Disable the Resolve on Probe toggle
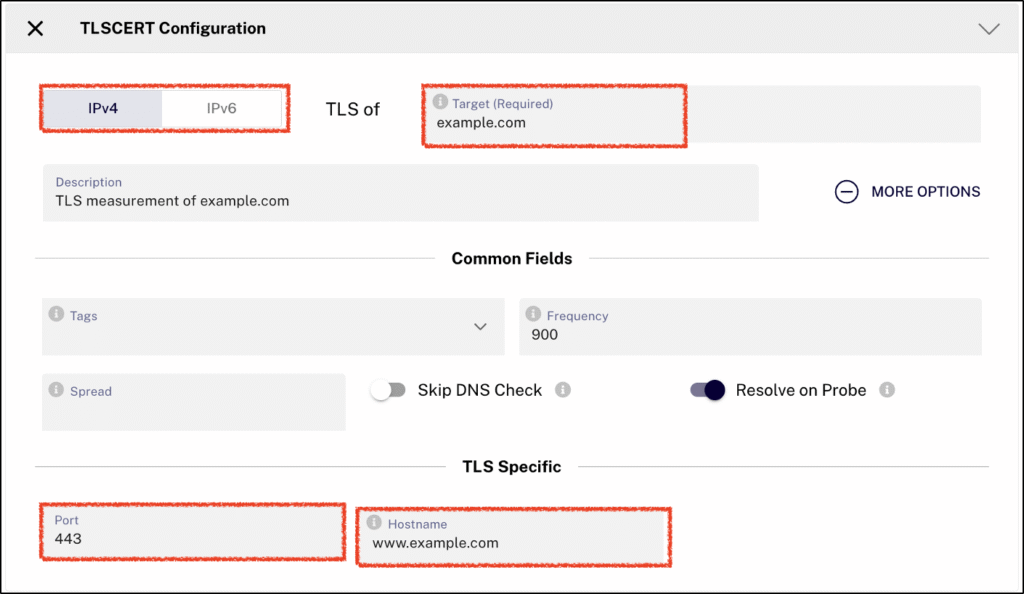Image resolution: width=1024 pixels, height=594 pixels. 707,391
